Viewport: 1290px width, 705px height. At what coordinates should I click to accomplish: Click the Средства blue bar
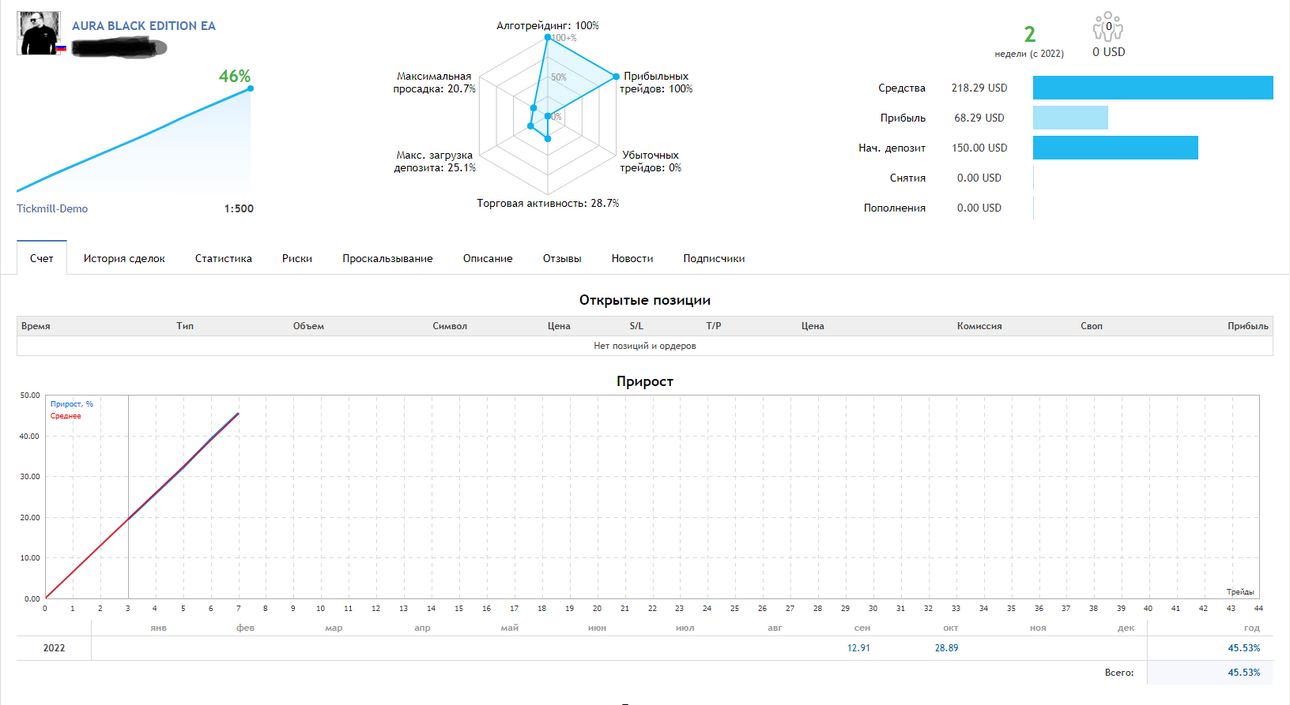pyautogui.click(x=1153, y=88)
